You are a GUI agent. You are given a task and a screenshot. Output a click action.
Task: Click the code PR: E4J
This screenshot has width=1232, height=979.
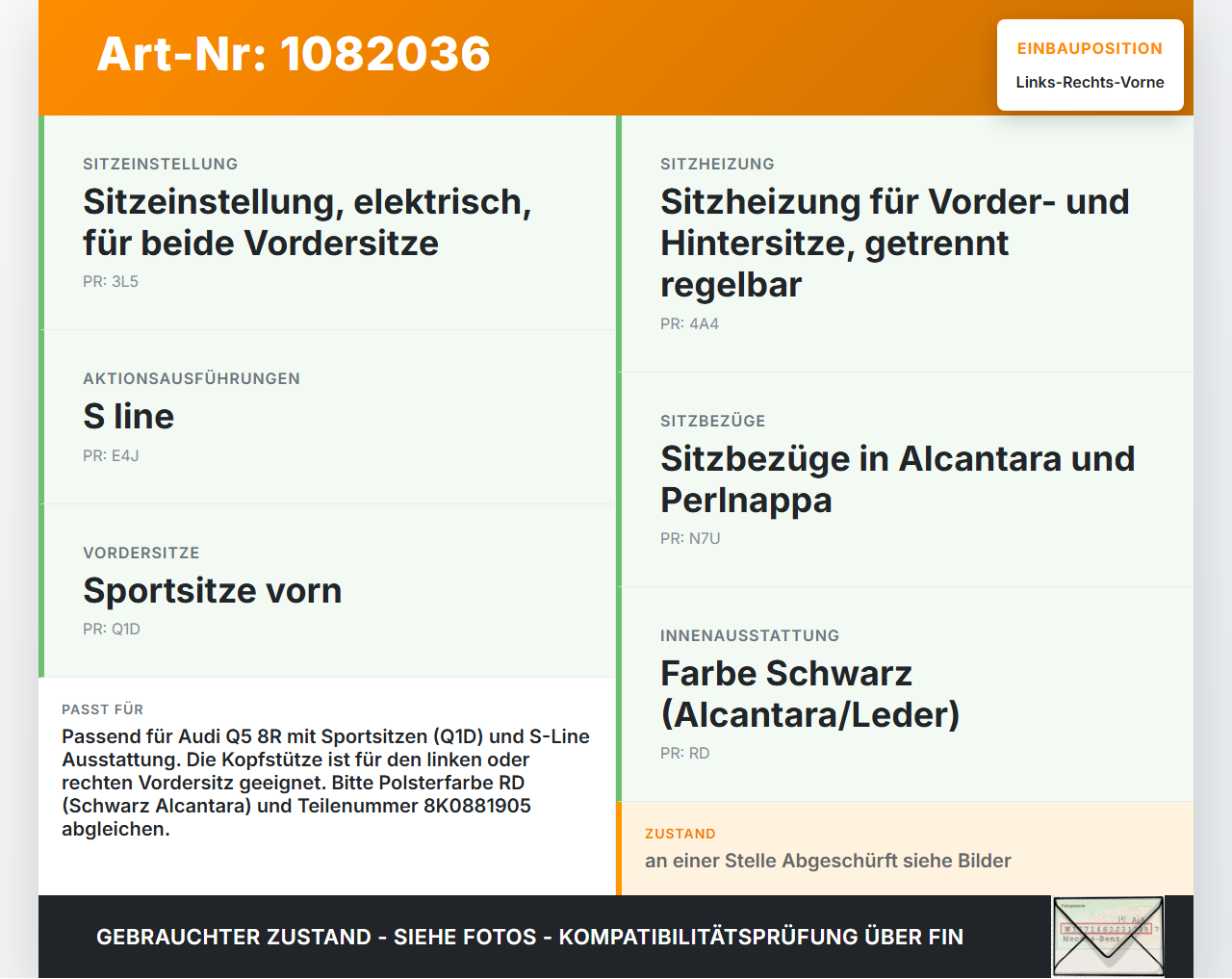(111, 456)
